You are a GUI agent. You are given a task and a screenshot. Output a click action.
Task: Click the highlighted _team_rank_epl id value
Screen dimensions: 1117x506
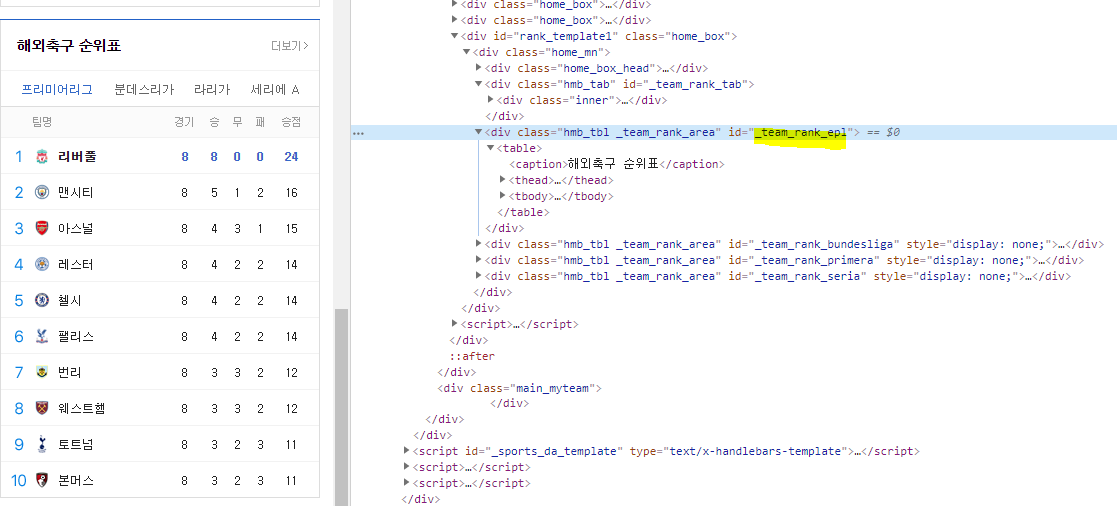tap(800, 132)
